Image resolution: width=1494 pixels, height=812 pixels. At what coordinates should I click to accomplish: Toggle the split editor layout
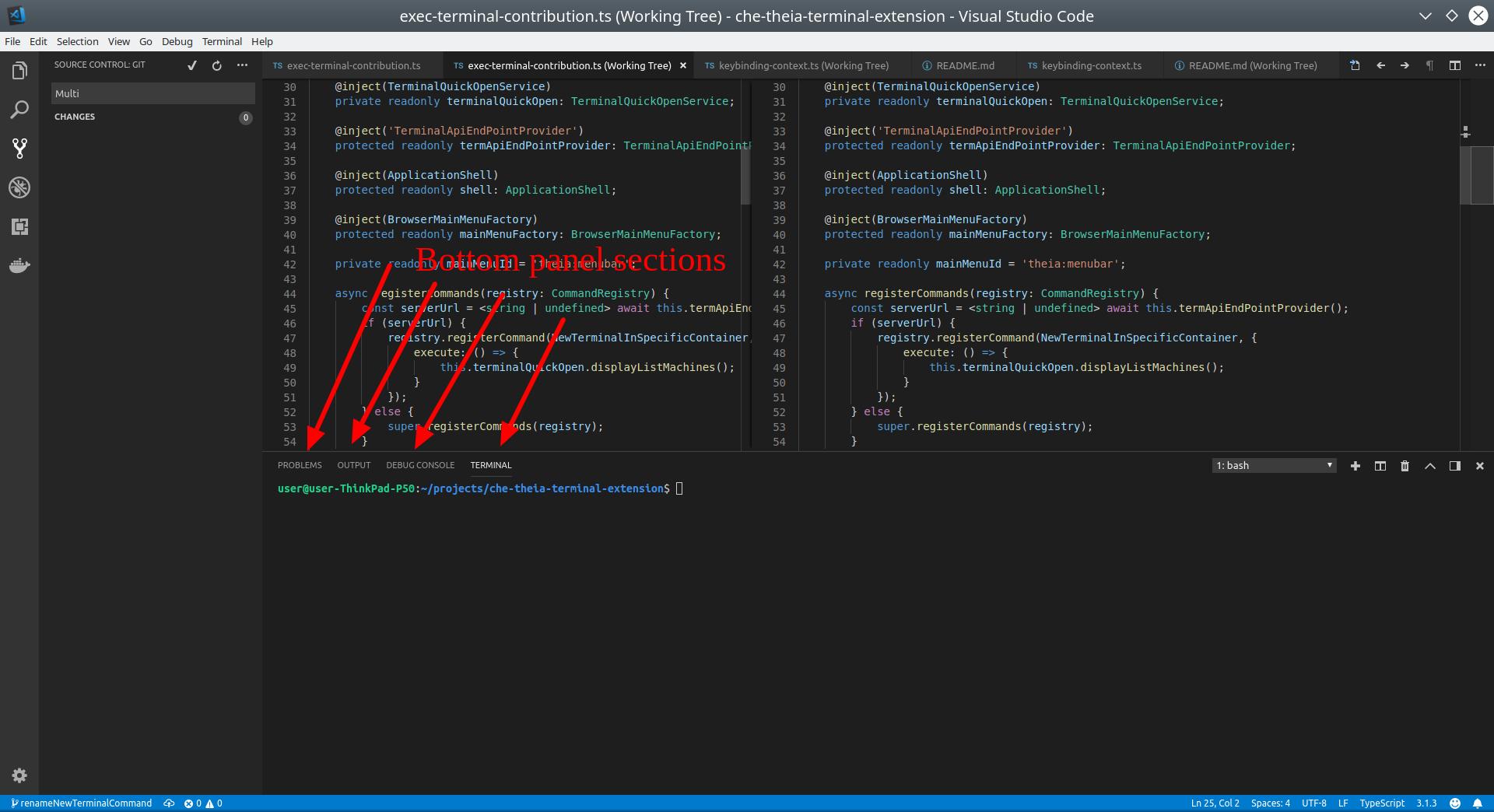(x=1455, y=65)
